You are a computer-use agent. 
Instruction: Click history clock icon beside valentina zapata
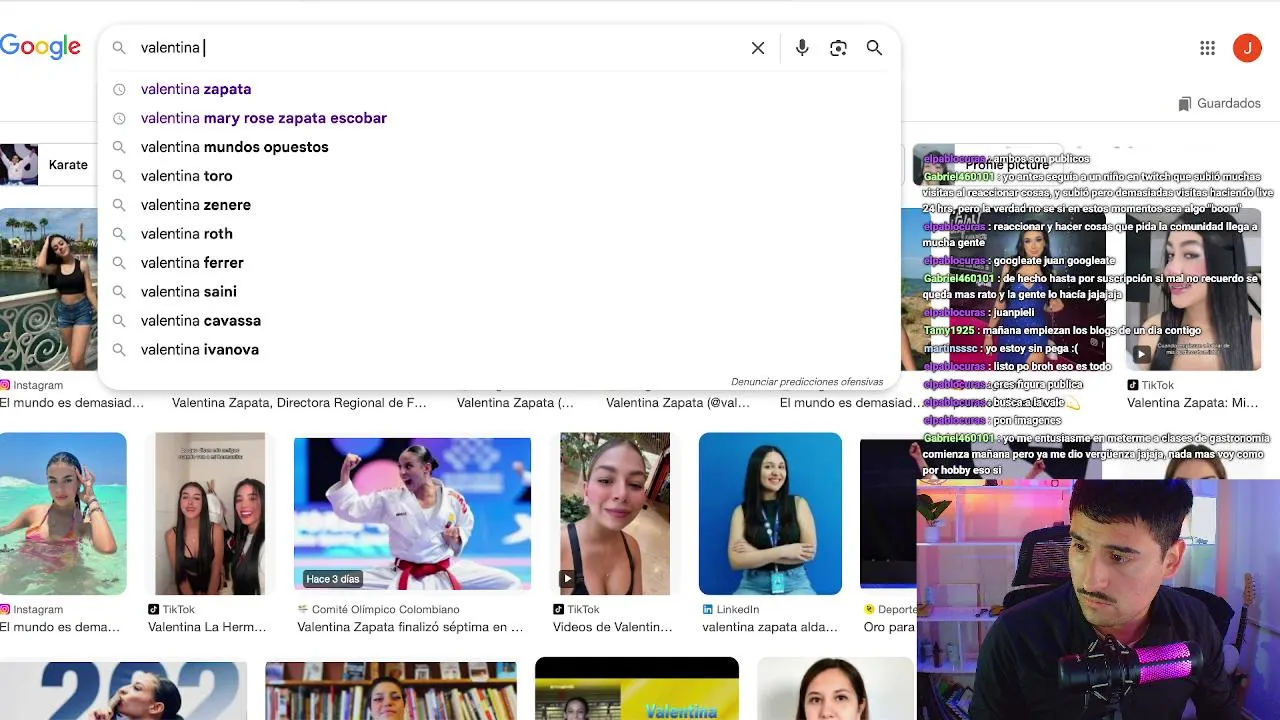point(119,89)
